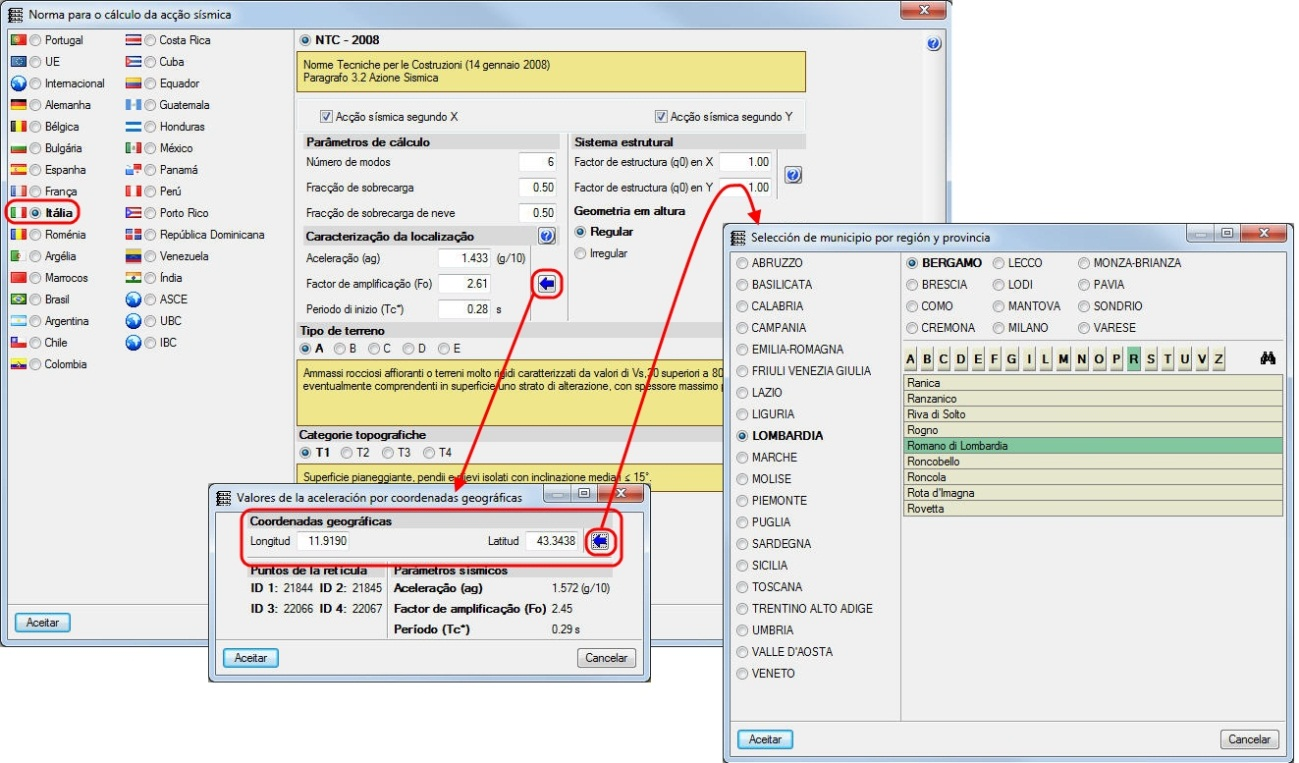
Task: Click the letter S button in alphabet filter
Action: coord(1151,359)
